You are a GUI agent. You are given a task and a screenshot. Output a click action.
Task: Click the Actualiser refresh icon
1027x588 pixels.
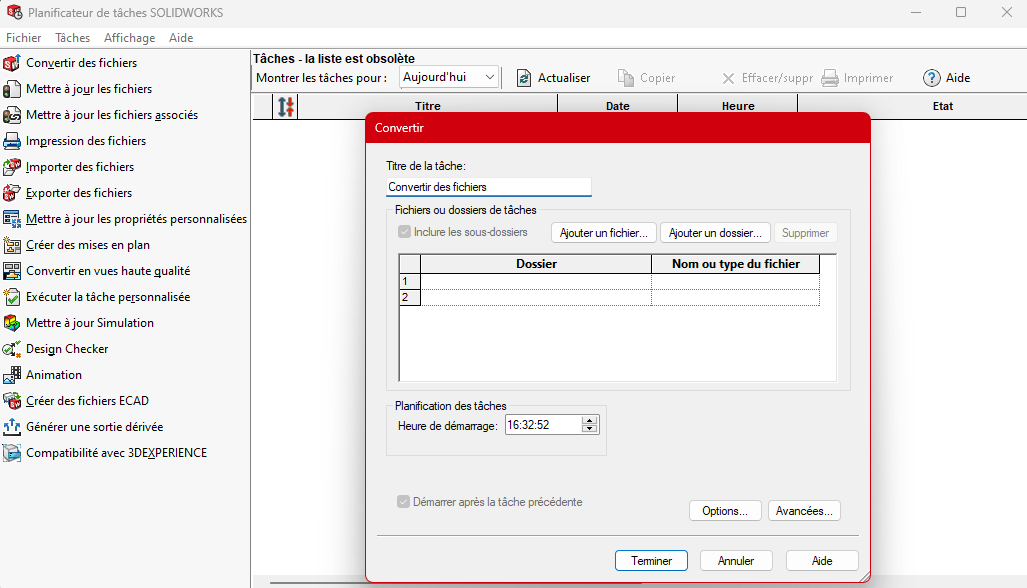coord(524,79)
